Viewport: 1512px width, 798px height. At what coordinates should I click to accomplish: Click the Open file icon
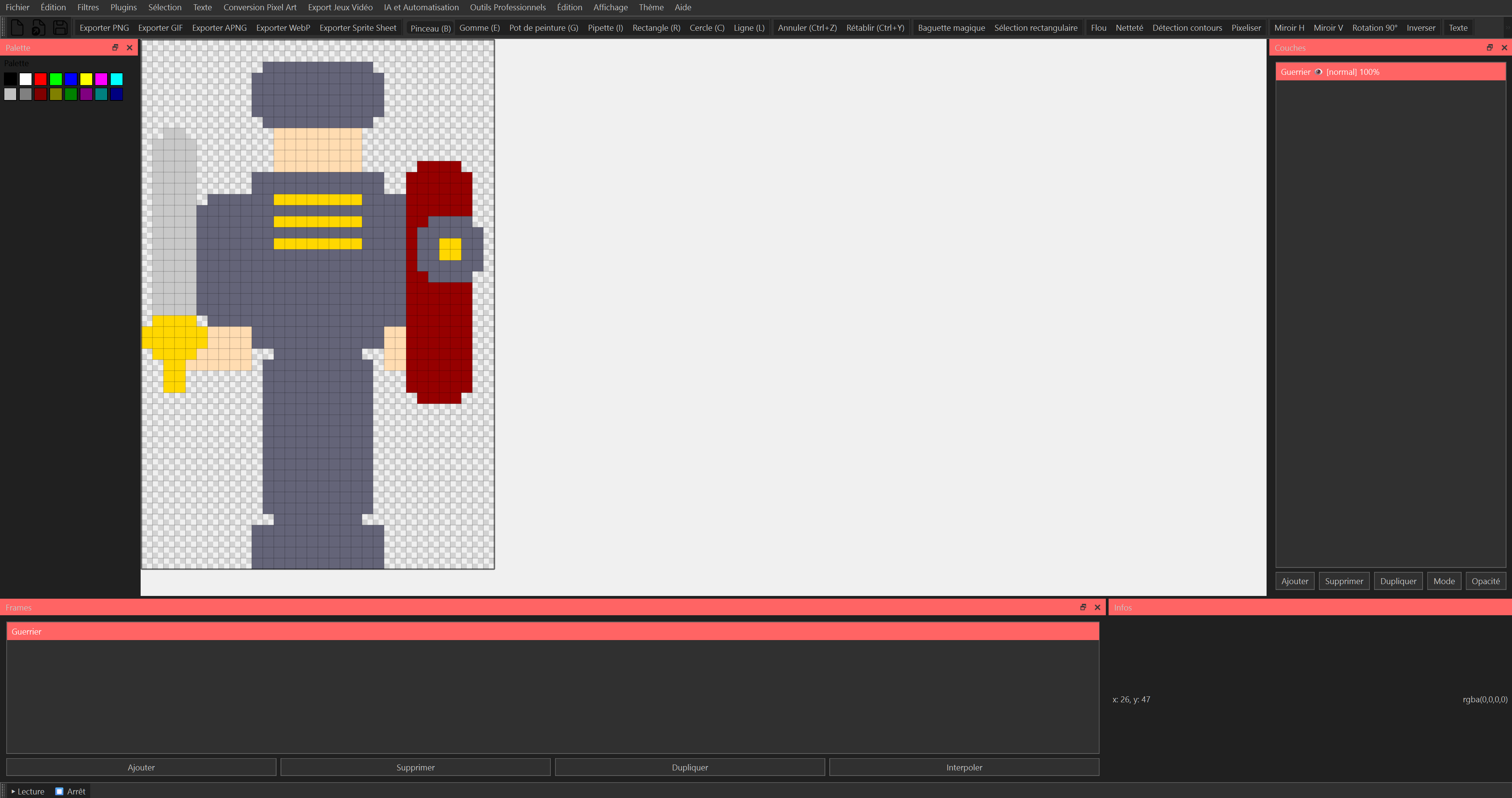click(38, 28)
